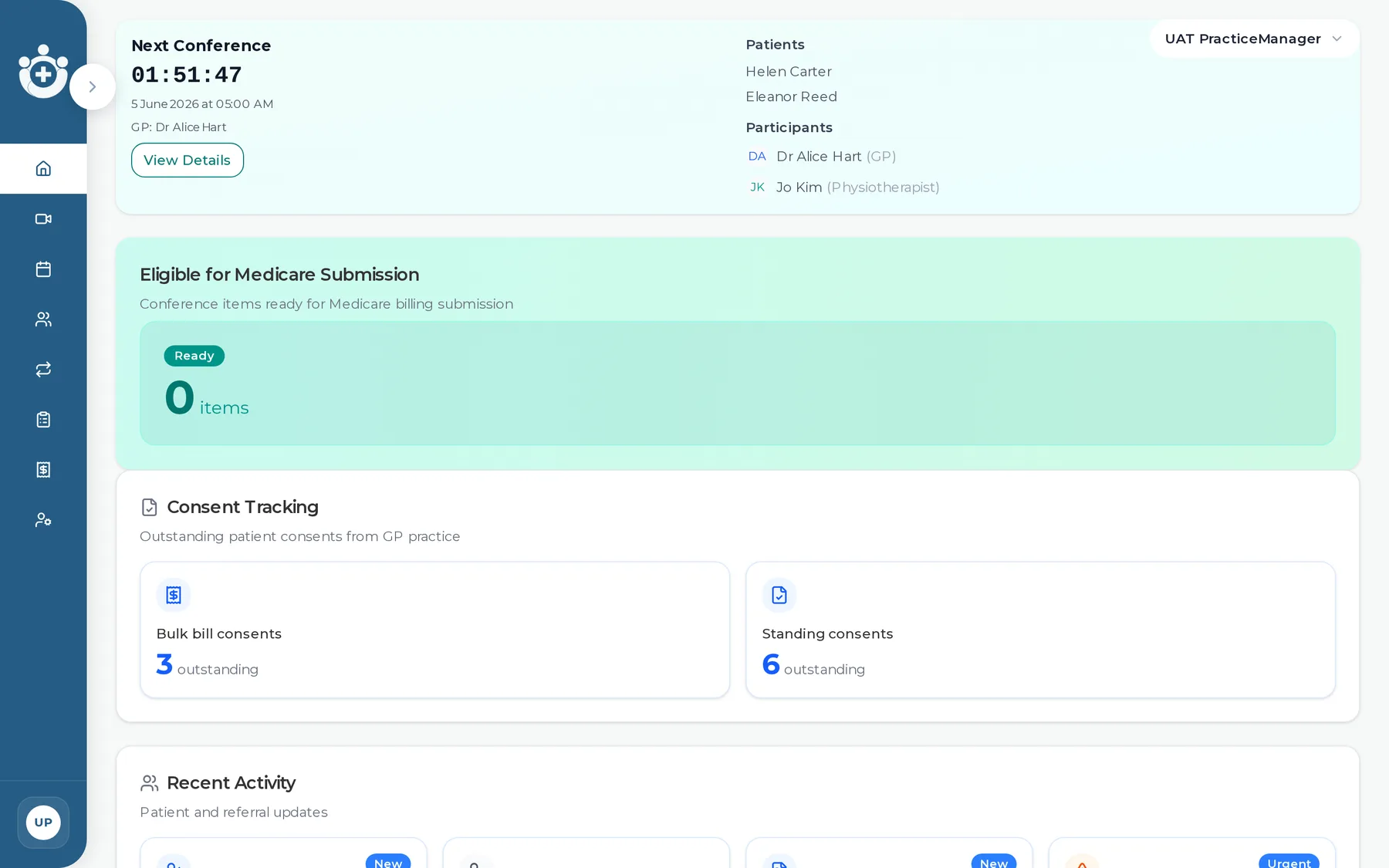Click the Recent Activity people icon
This screenshot has height=868, width=1389.
(150, 783)
